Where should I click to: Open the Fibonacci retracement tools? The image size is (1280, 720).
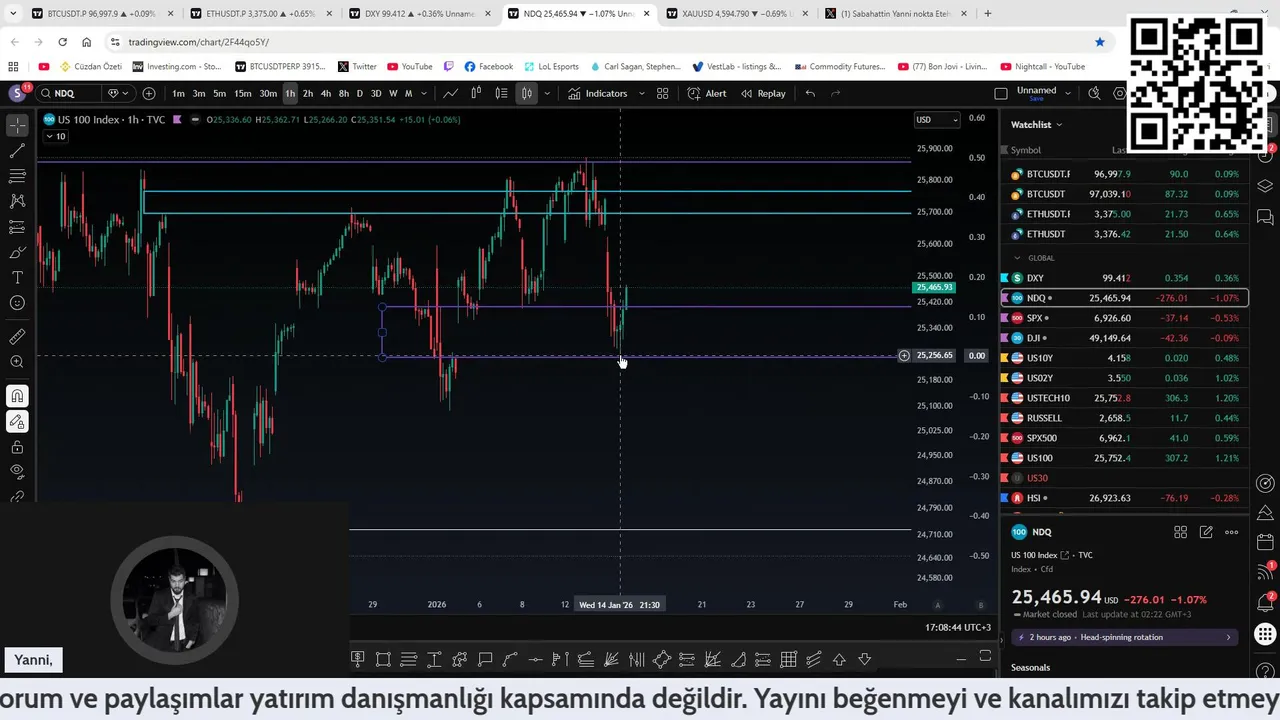[x=17, y=176]
